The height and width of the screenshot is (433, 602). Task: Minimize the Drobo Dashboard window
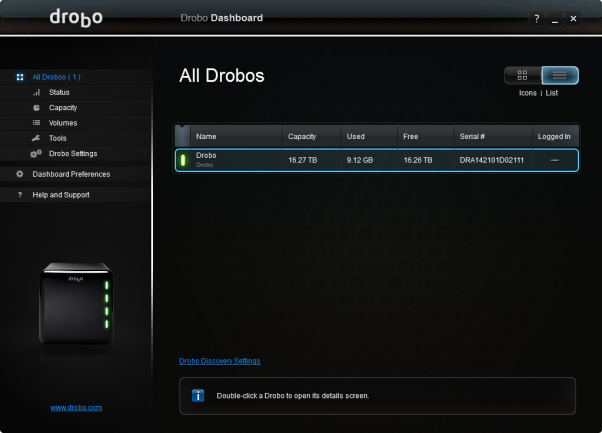[555, 18]
